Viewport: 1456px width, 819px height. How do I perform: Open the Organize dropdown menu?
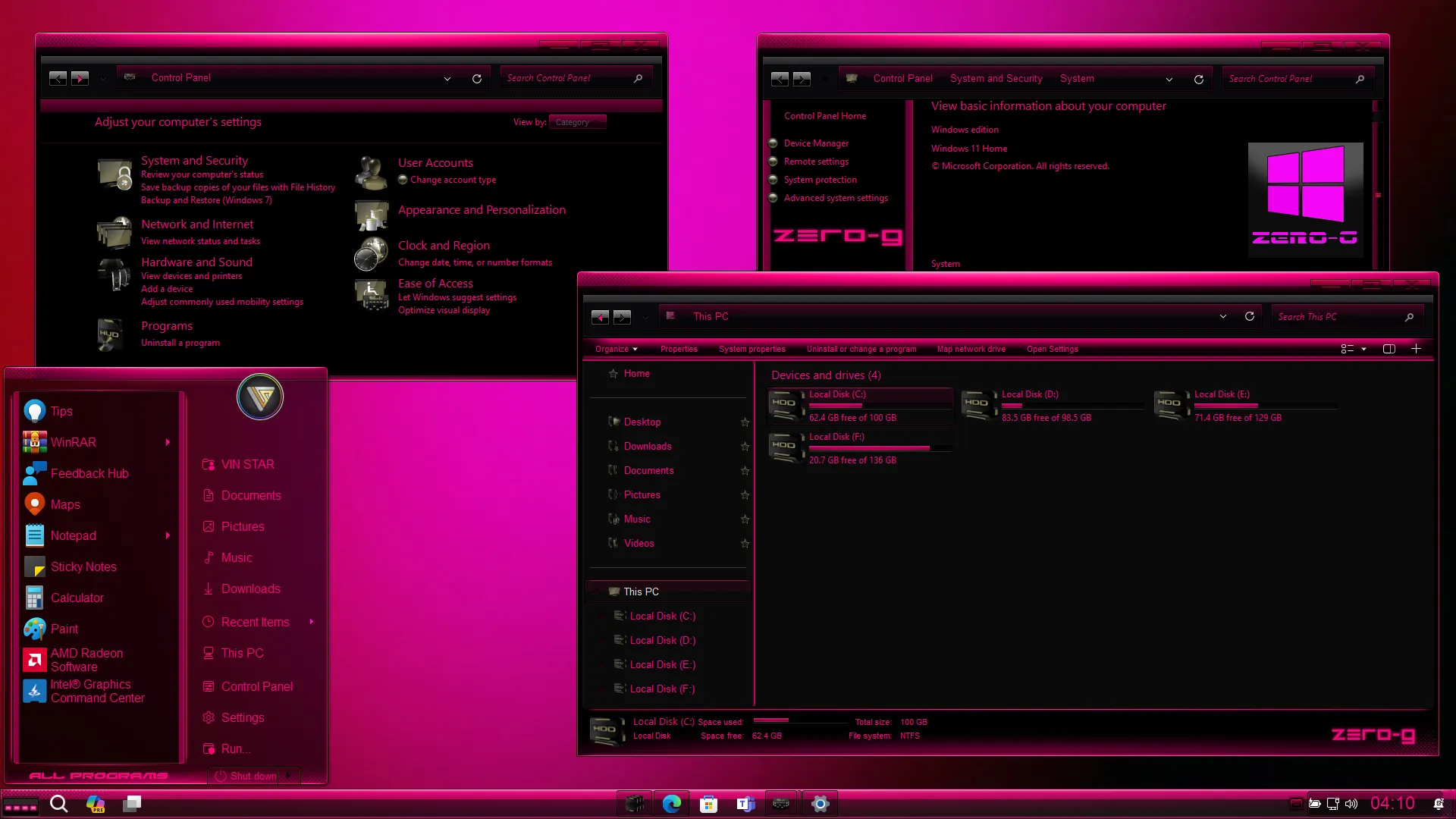tap(617, 349)
